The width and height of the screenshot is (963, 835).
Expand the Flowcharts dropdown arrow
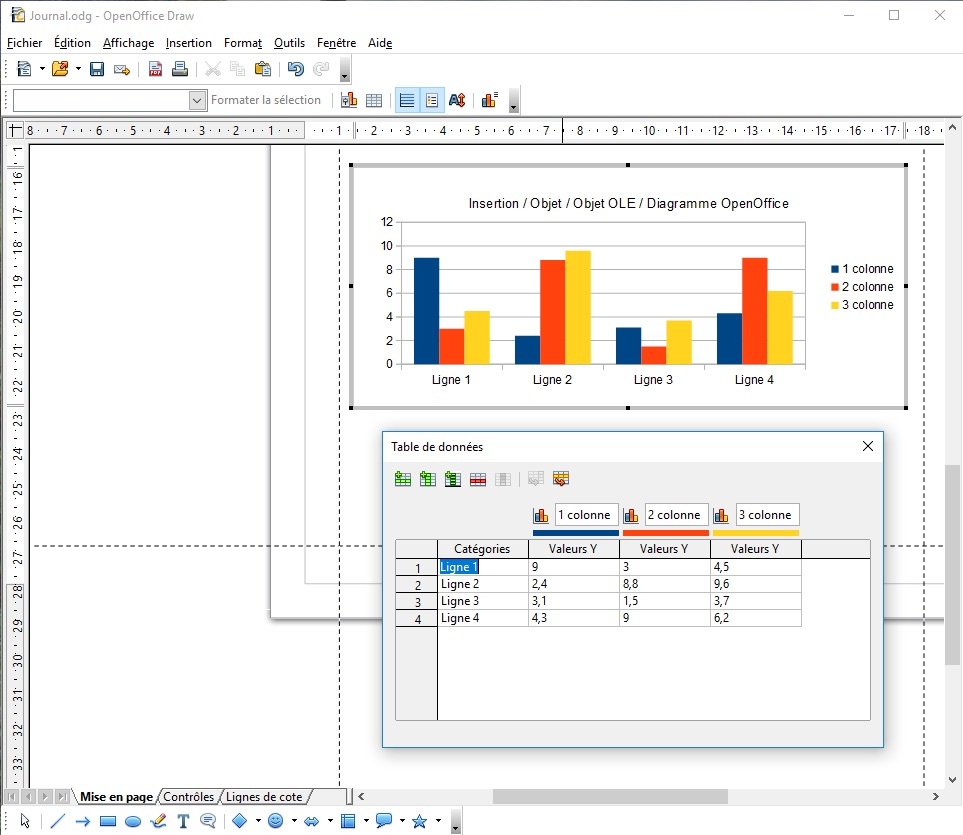pos(366,820)
